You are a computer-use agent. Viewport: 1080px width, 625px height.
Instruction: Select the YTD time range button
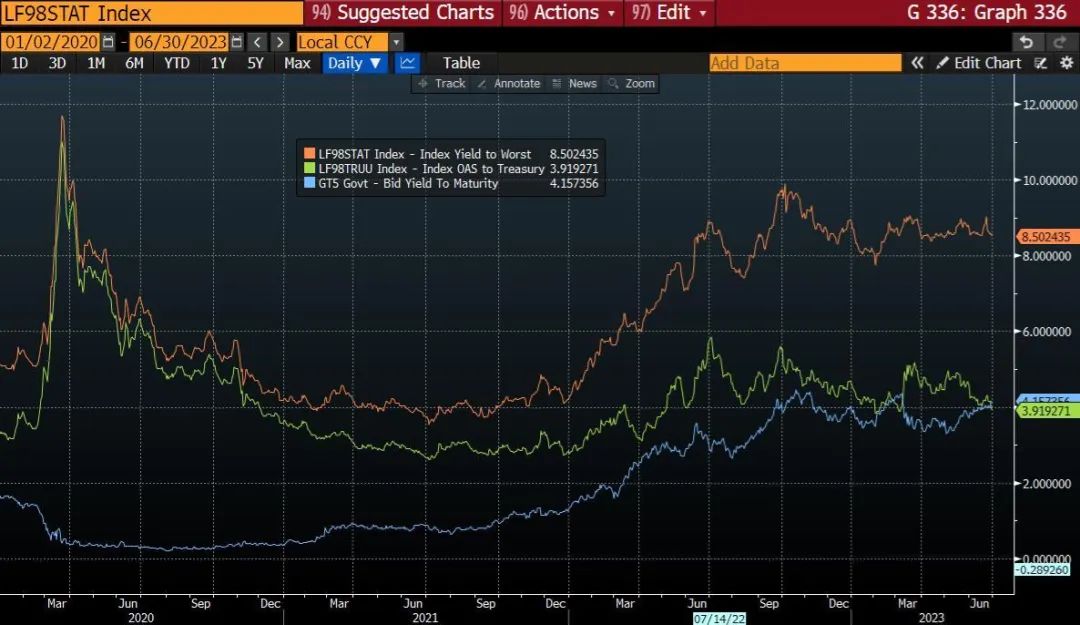pyautogui.click(x=176, y=63)
